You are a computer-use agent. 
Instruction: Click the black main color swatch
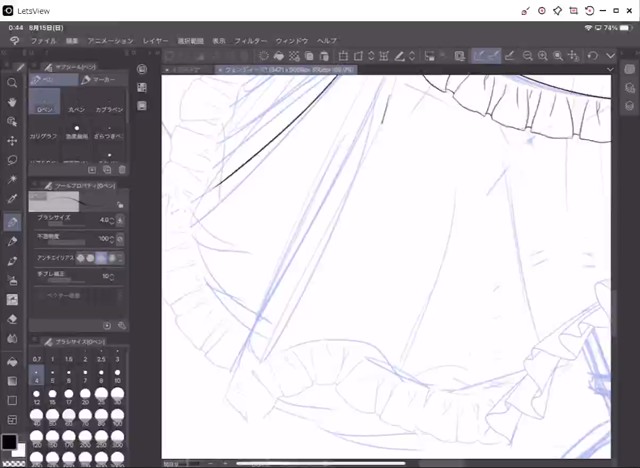coord(9,442)
